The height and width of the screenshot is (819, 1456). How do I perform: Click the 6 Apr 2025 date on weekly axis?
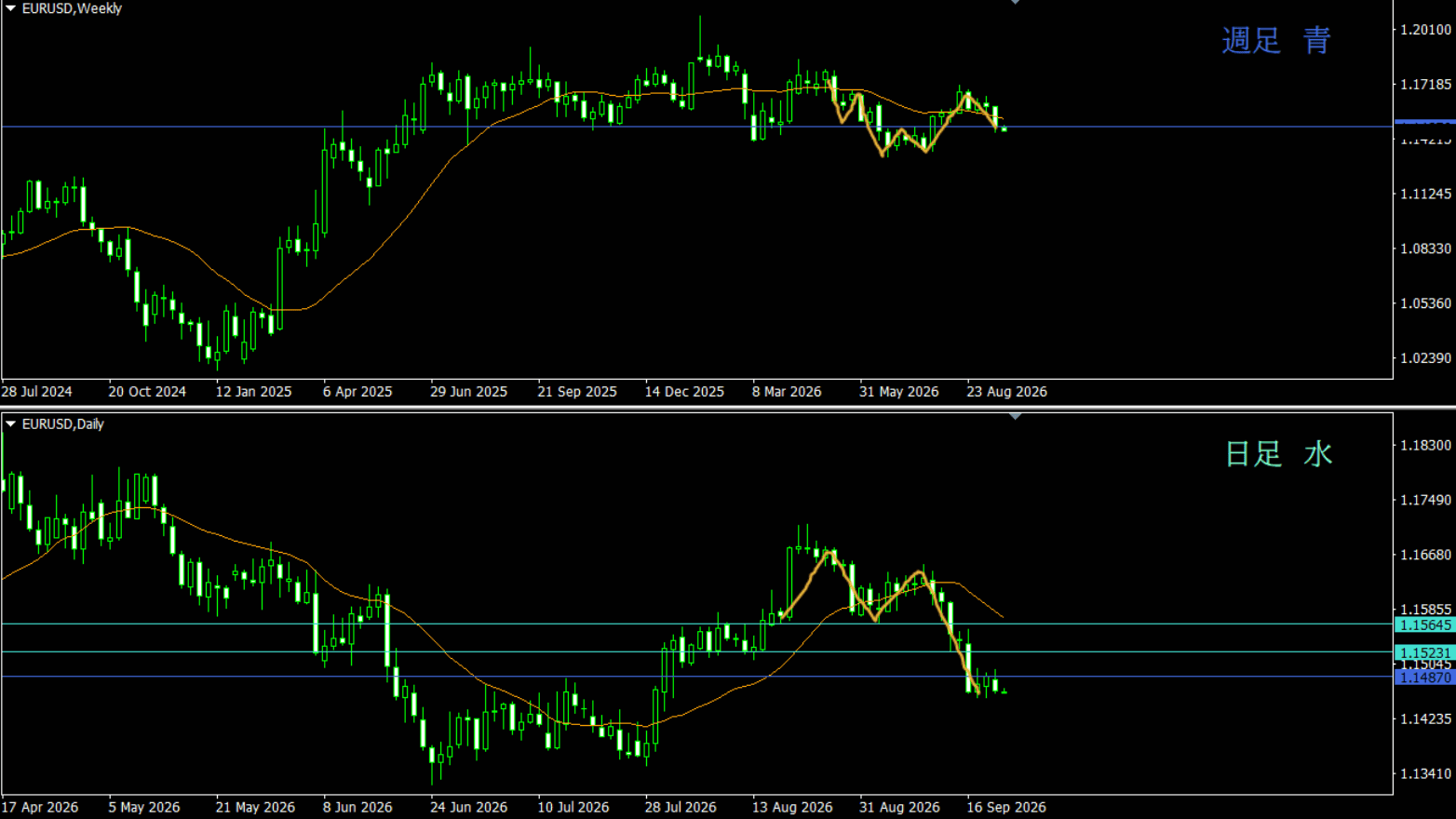pyautogui.click(x=357, y=392)
